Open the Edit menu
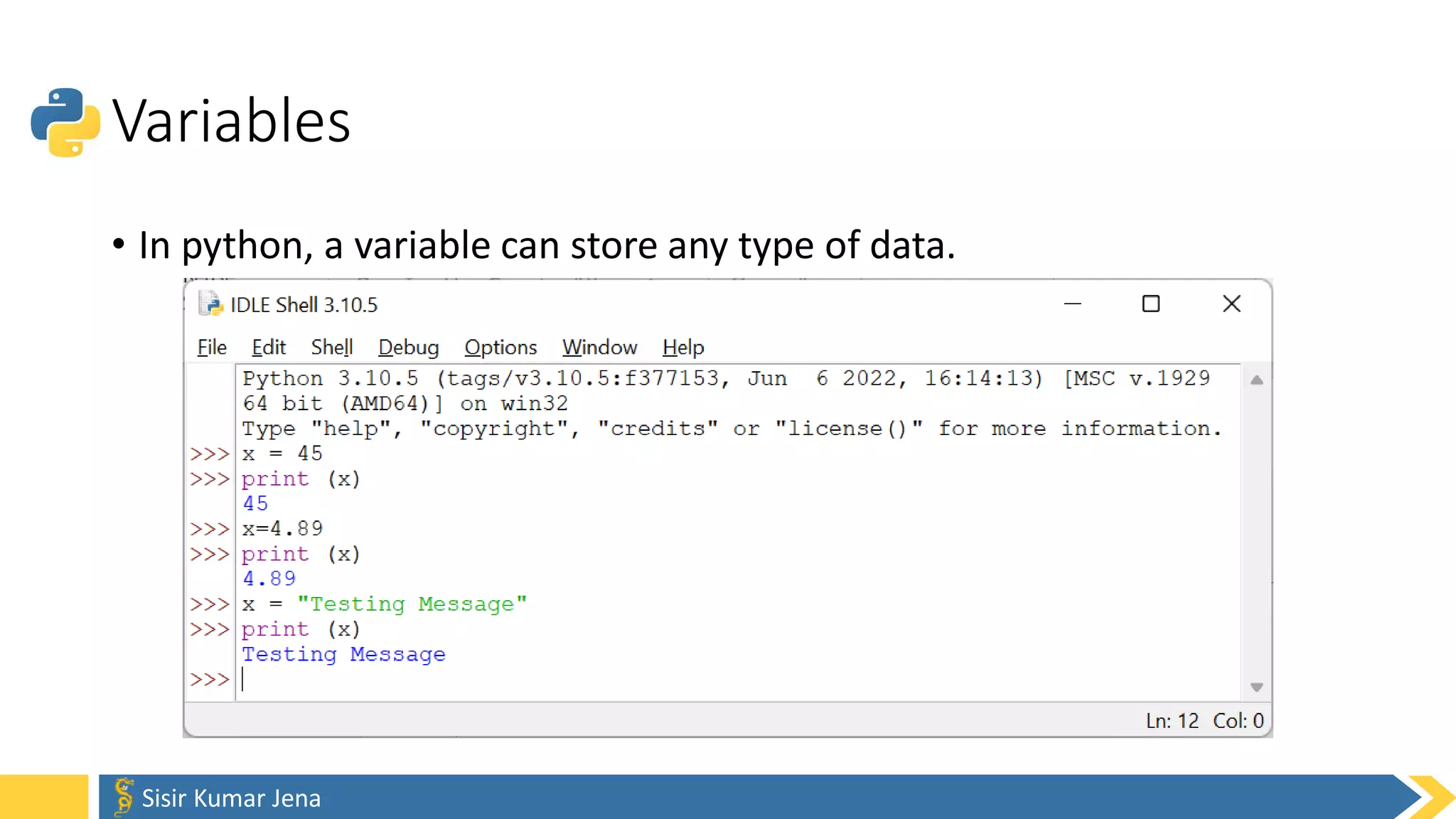 pyautogui.click(x=269, y=347)
